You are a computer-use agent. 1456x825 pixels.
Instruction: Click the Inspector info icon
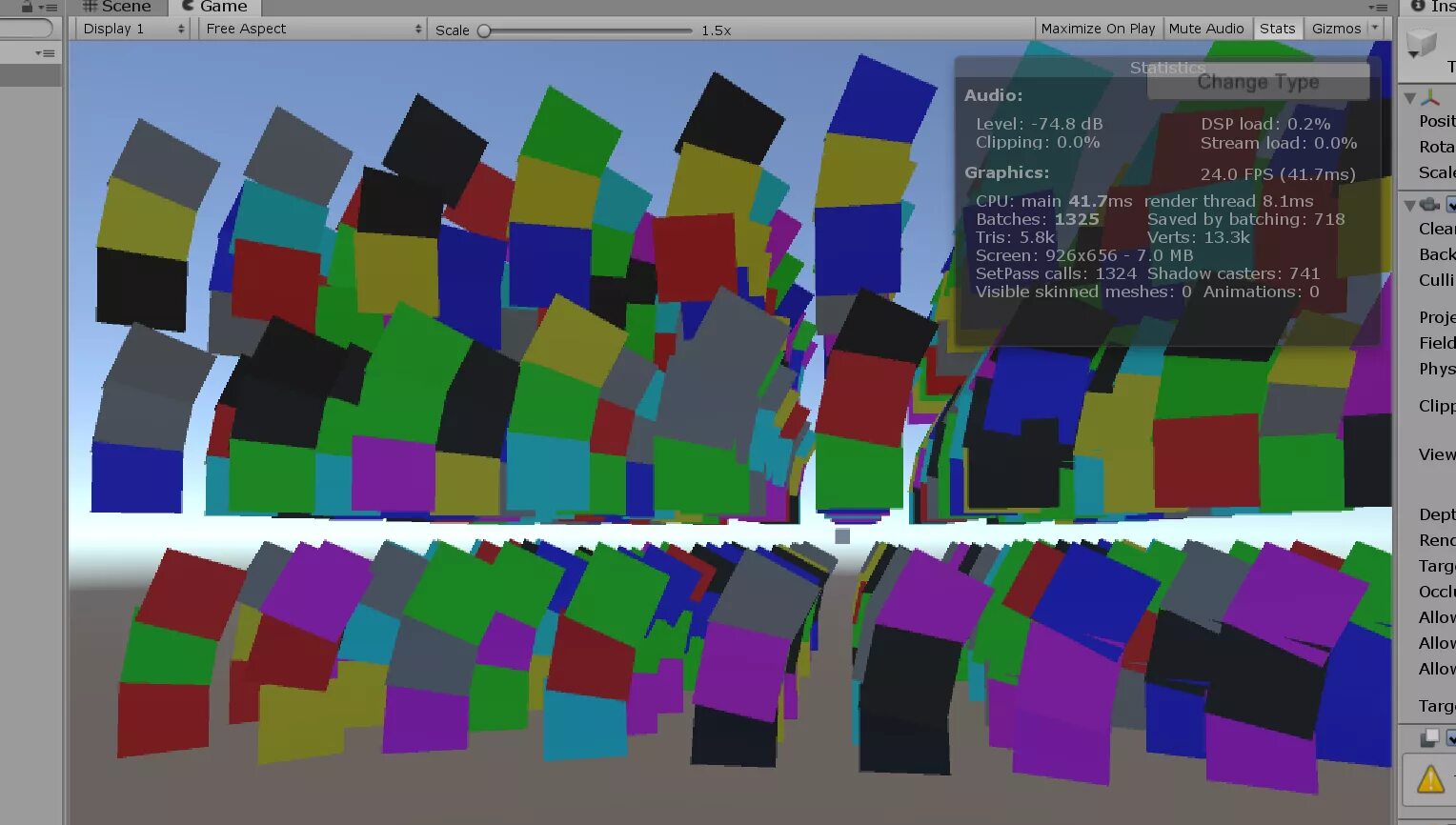(x=1418, y=6)
